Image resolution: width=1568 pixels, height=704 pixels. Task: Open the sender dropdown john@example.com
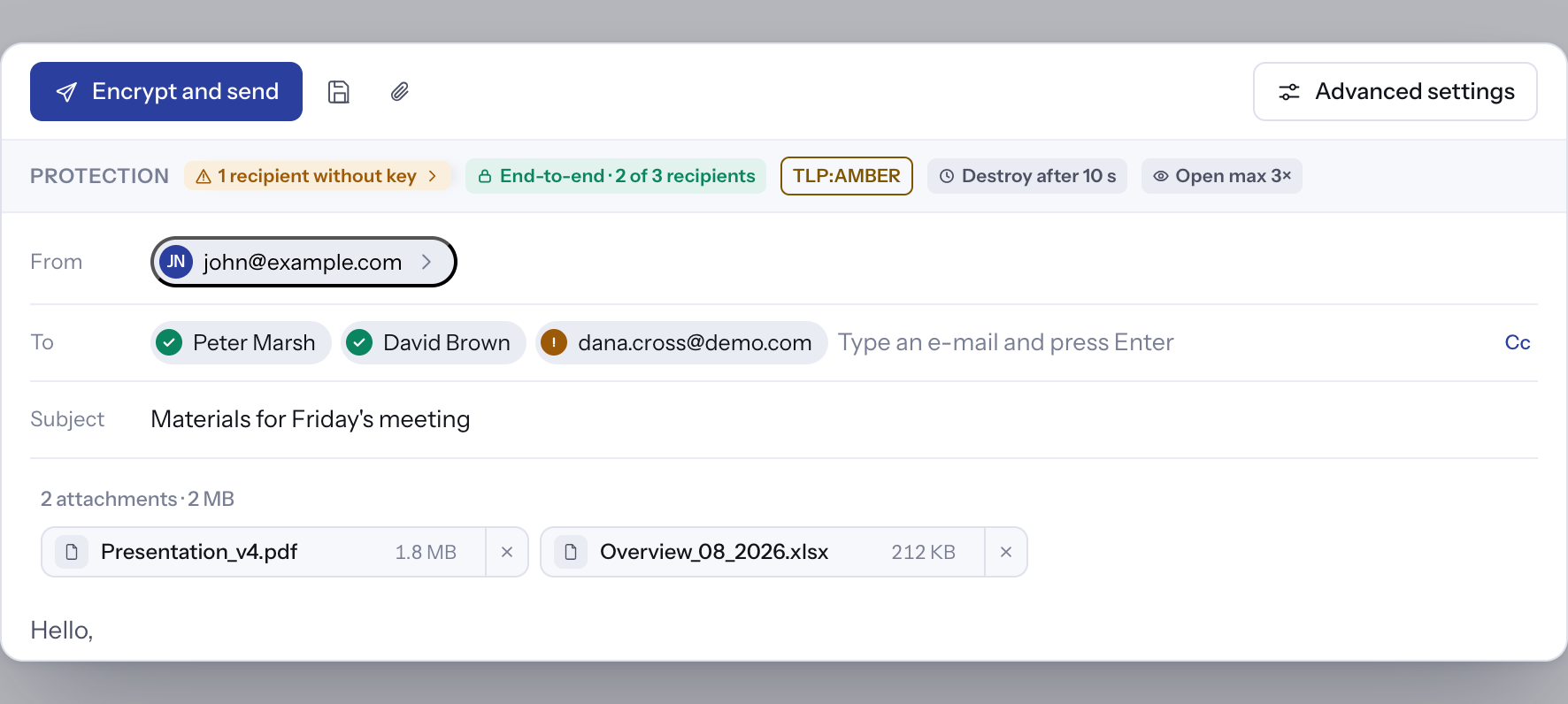tap(304, 262)
